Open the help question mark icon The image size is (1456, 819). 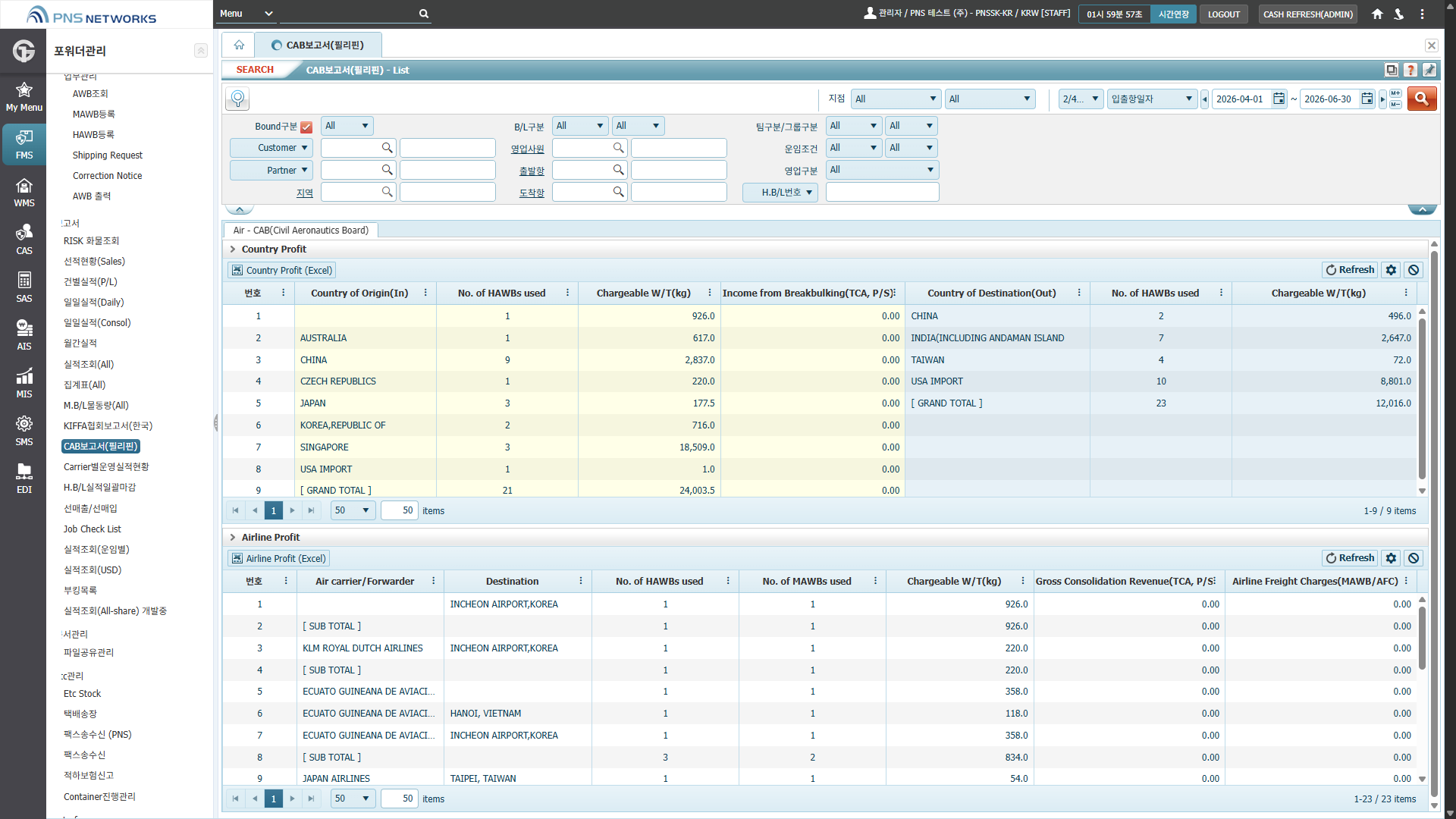[1410, 70]
